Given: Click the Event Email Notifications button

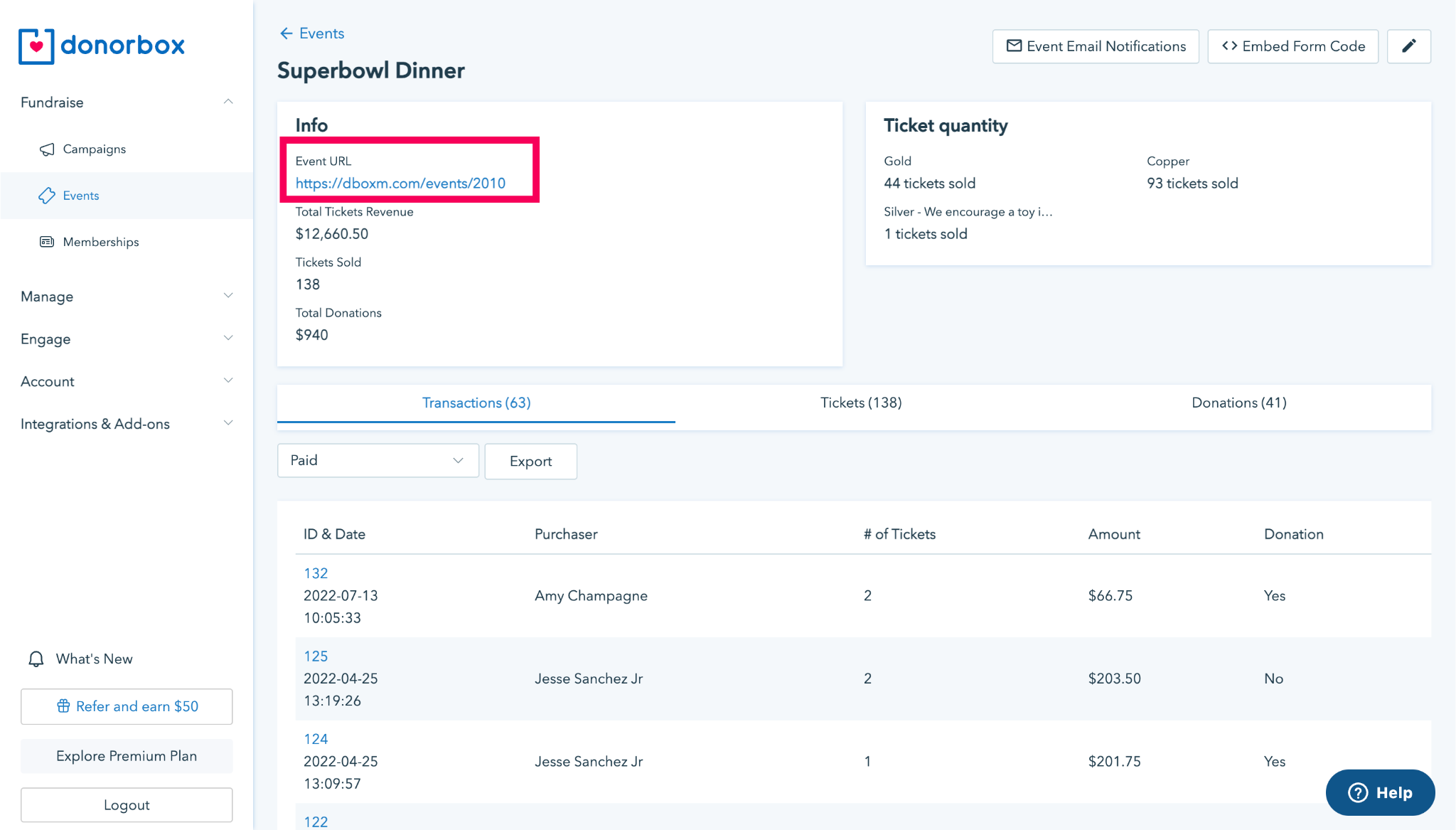Looking at the screenshot, I should click(1096, 46).
